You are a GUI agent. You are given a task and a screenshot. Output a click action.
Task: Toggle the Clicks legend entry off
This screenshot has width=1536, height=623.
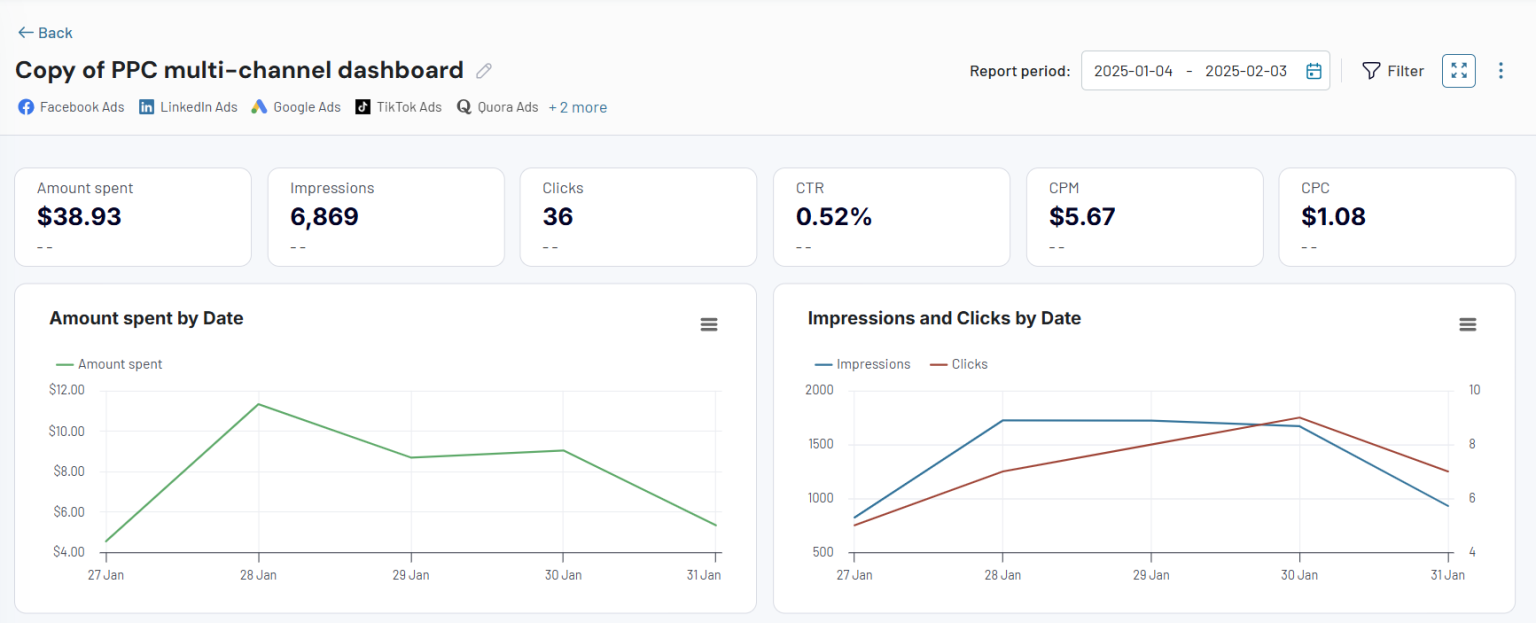point(958,364)
